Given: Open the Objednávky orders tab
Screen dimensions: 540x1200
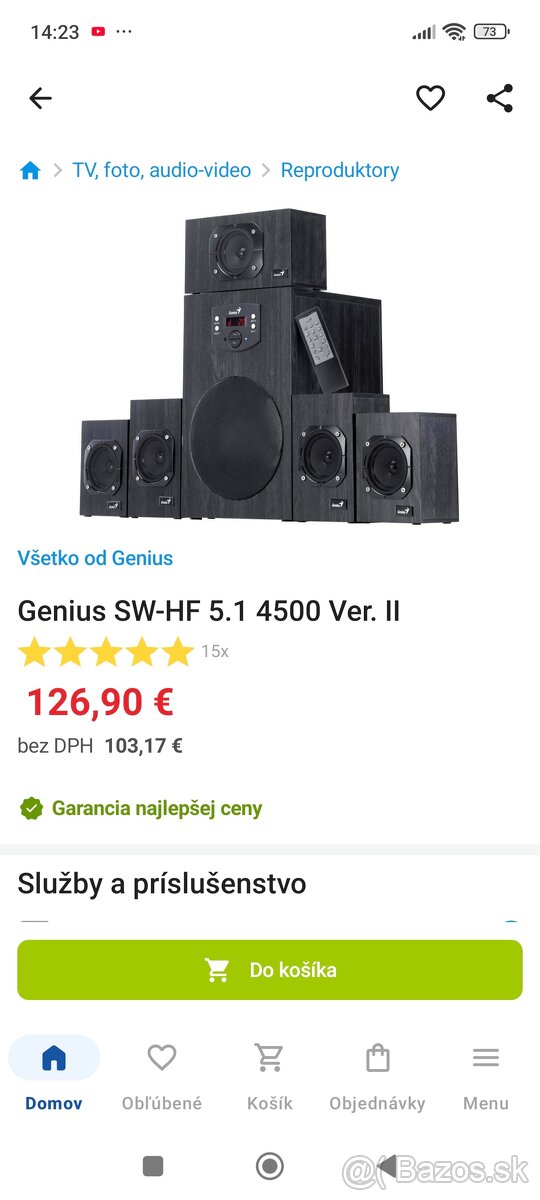Looking at the screenshot, I should coord(377,1075).
